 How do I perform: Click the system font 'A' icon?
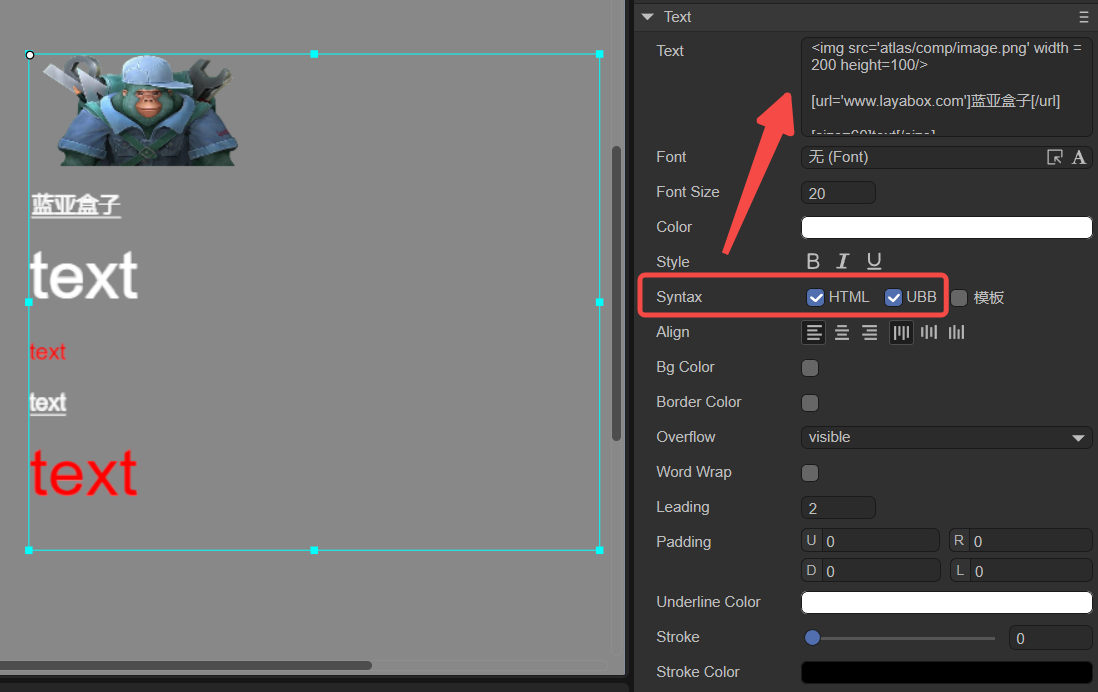[x=1079, y=157]
